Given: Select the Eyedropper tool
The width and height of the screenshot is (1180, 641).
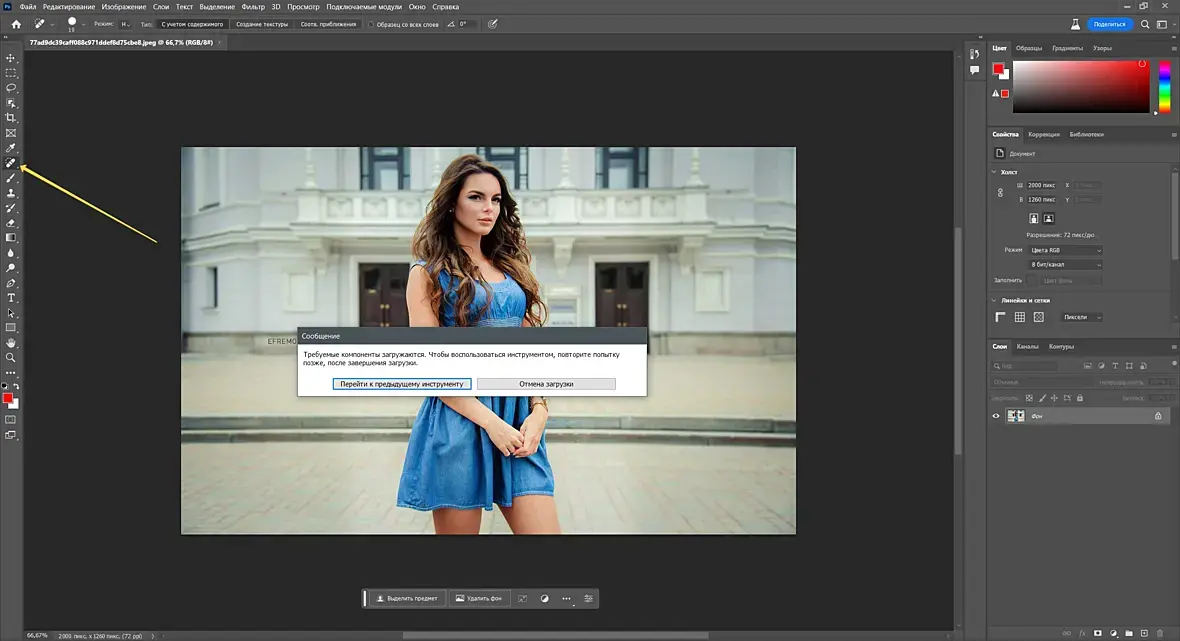Looking at the screenshot, I should click(11, 148).
